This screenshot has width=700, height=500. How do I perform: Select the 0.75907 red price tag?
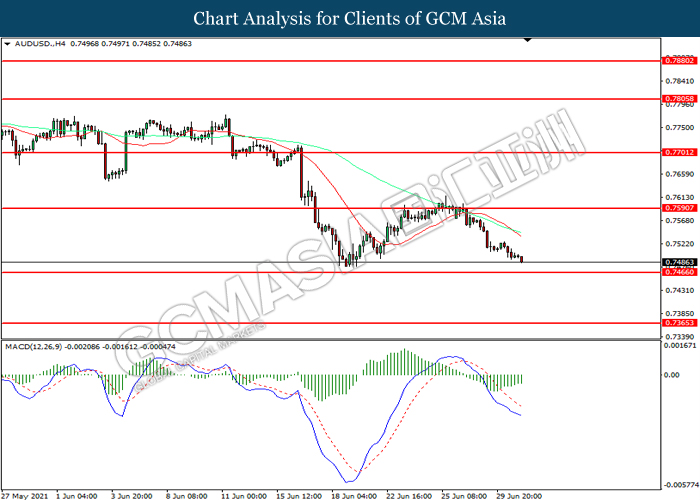tap(678, 209)
